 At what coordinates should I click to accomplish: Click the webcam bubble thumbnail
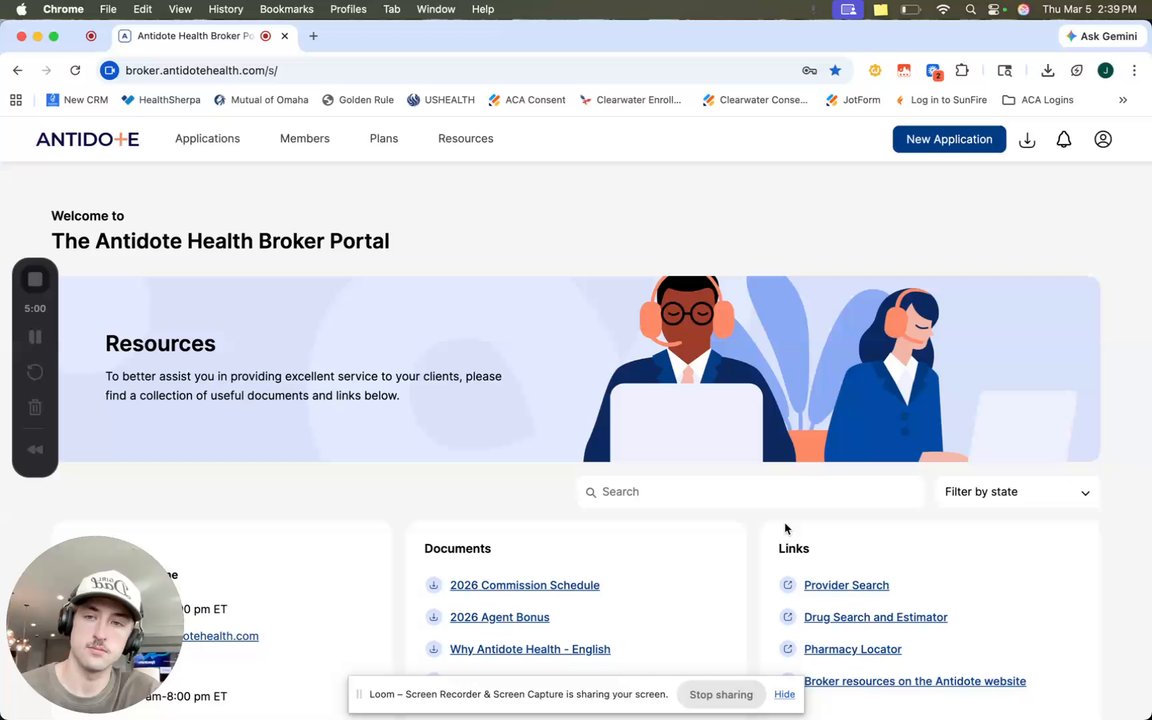[x=94, y=624]
